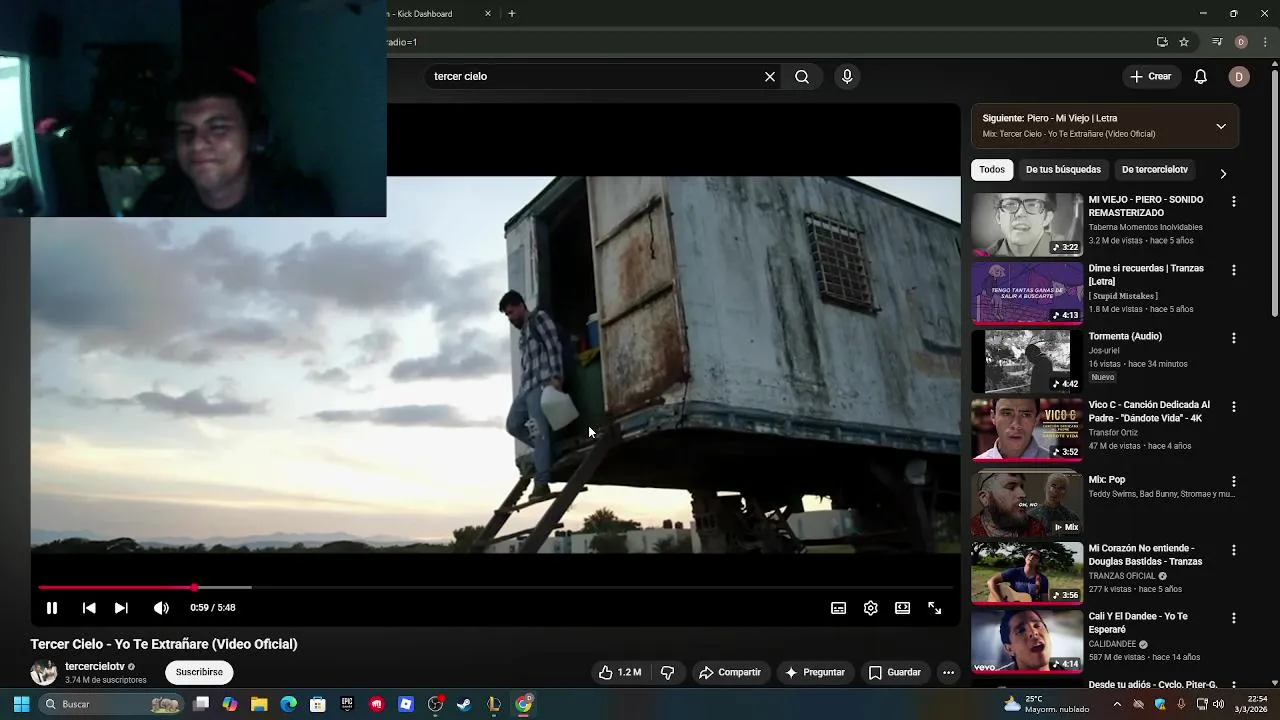The image size is (1280, 720).
Task: Select the 'De tercercielotv' chip
Action: [x=1155, y=170]
